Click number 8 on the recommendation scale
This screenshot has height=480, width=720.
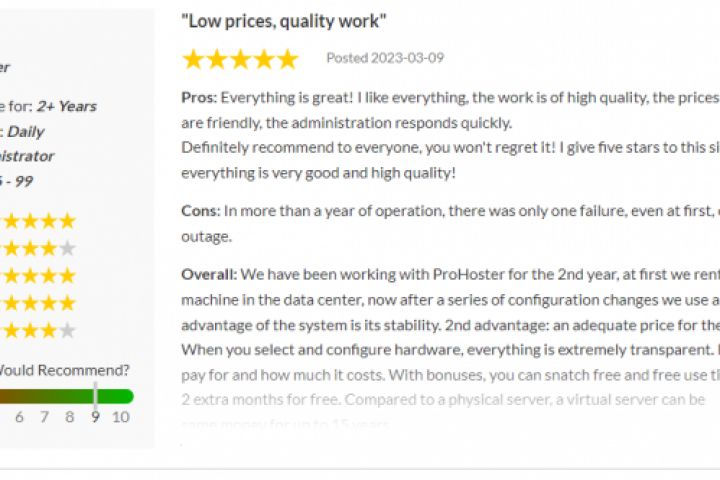(x=70, y=417)
